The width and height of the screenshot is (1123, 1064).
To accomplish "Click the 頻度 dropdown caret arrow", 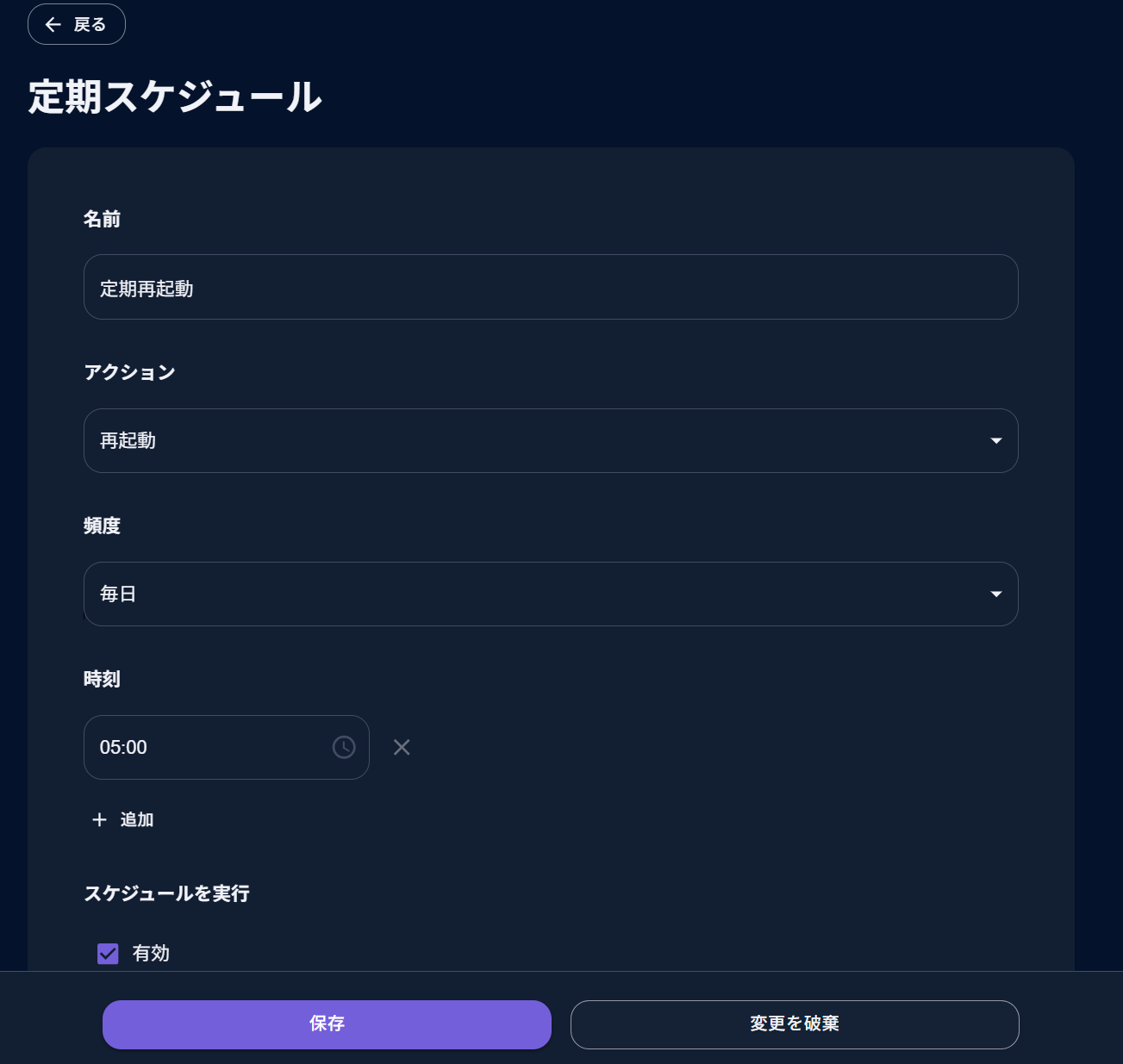I will click(x=996, y=594).
